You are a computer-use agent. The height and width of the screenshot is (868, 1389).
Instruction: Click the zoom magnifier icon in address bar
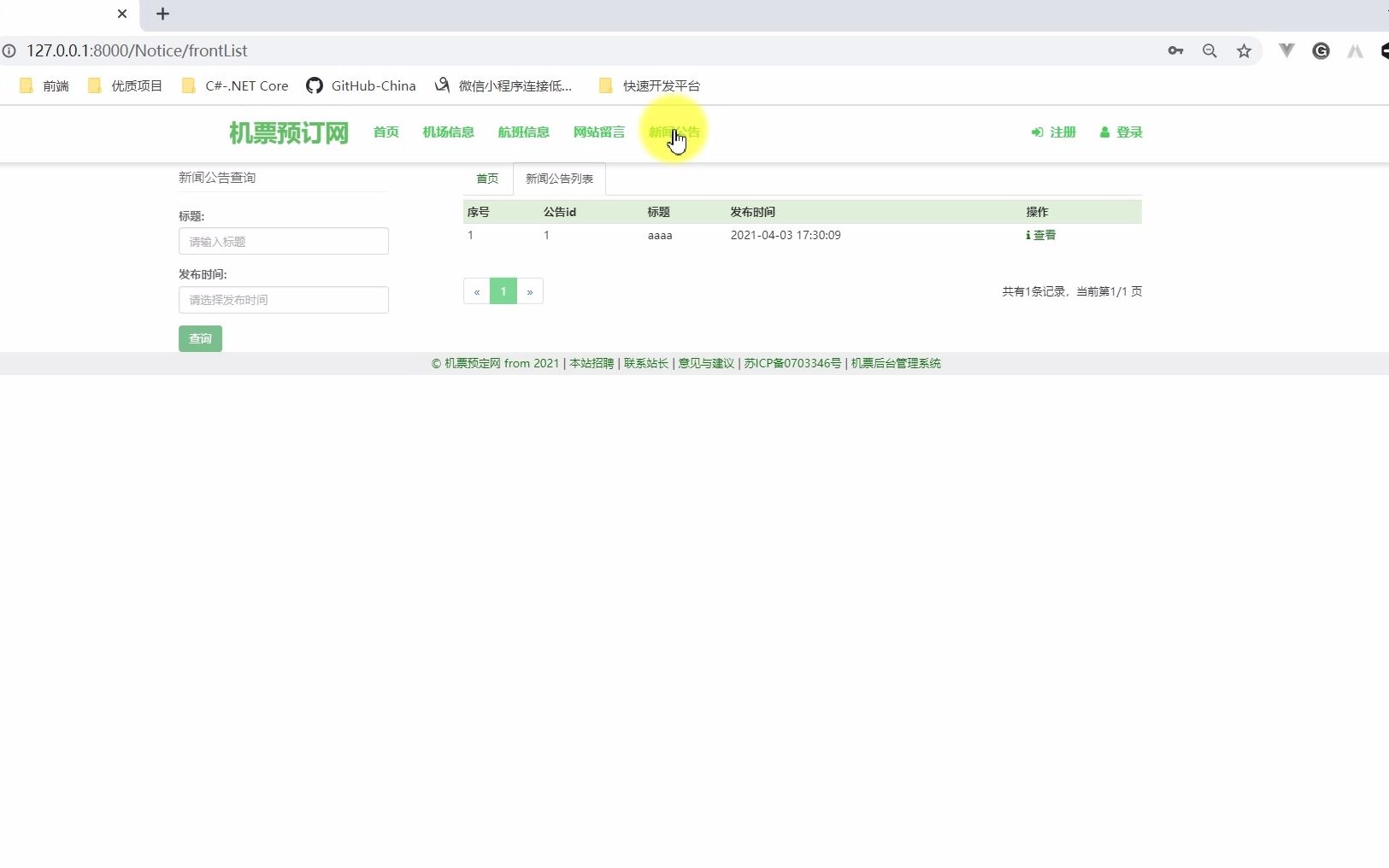coord(1209,50)
